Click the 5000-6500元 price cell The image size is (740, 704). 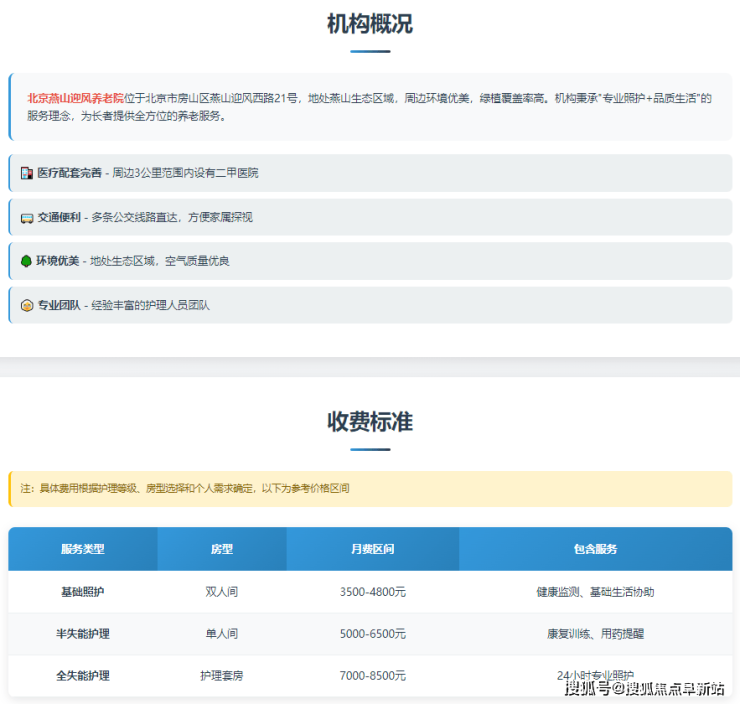pos(372,634)
